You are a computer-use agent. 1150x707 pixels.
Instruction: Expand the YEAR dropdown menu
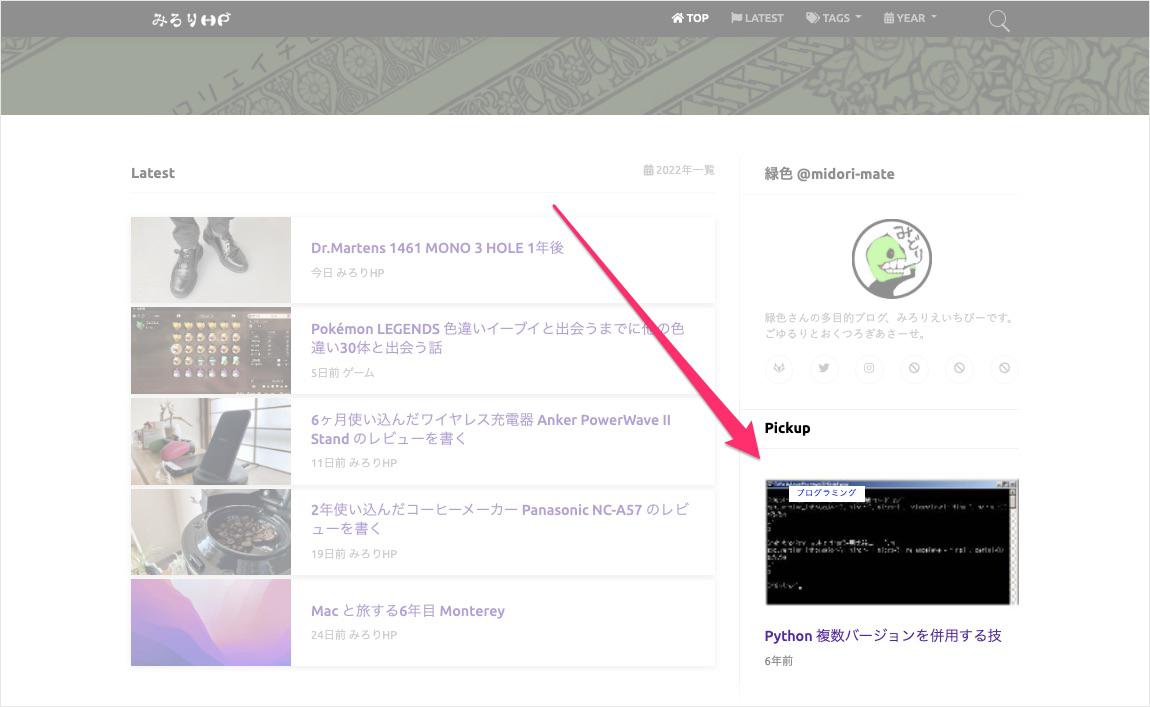[910, 18]
